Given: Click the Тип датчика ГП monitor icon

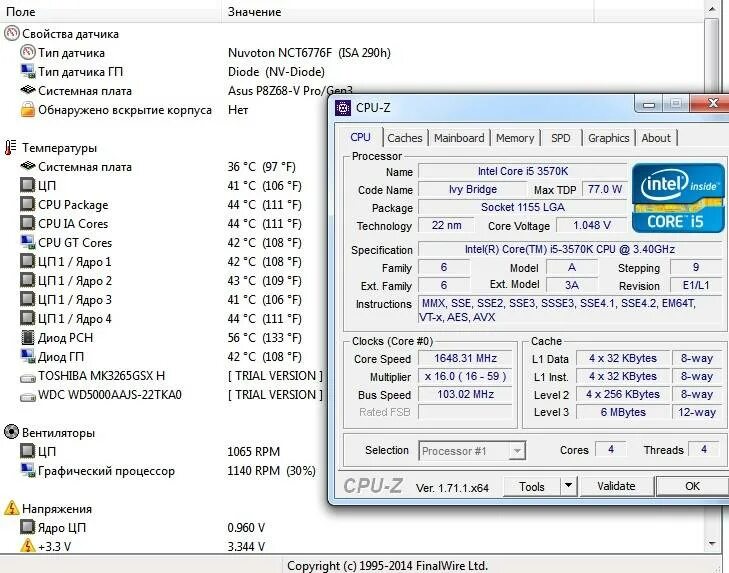Looking at the screenshot, I should [28, 72].
